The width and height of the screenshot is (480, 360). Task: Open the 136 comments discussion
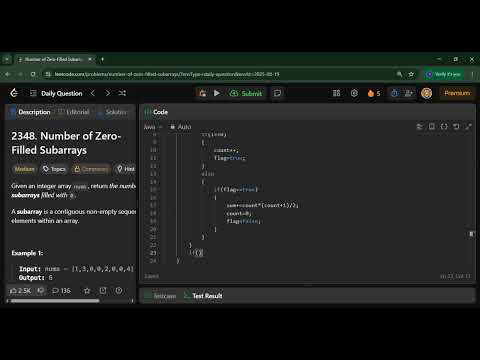tap(61, 291)
